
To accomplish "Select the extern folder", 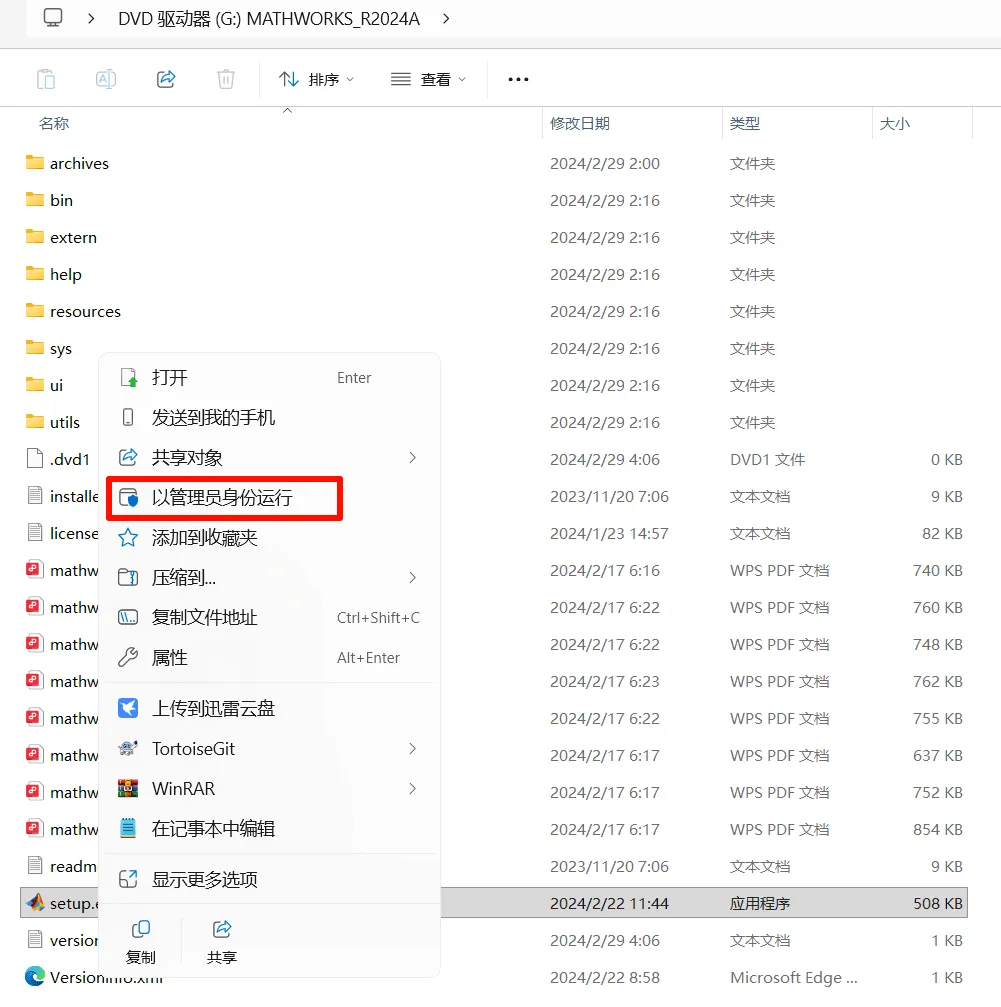I will [x=61, y=238].
